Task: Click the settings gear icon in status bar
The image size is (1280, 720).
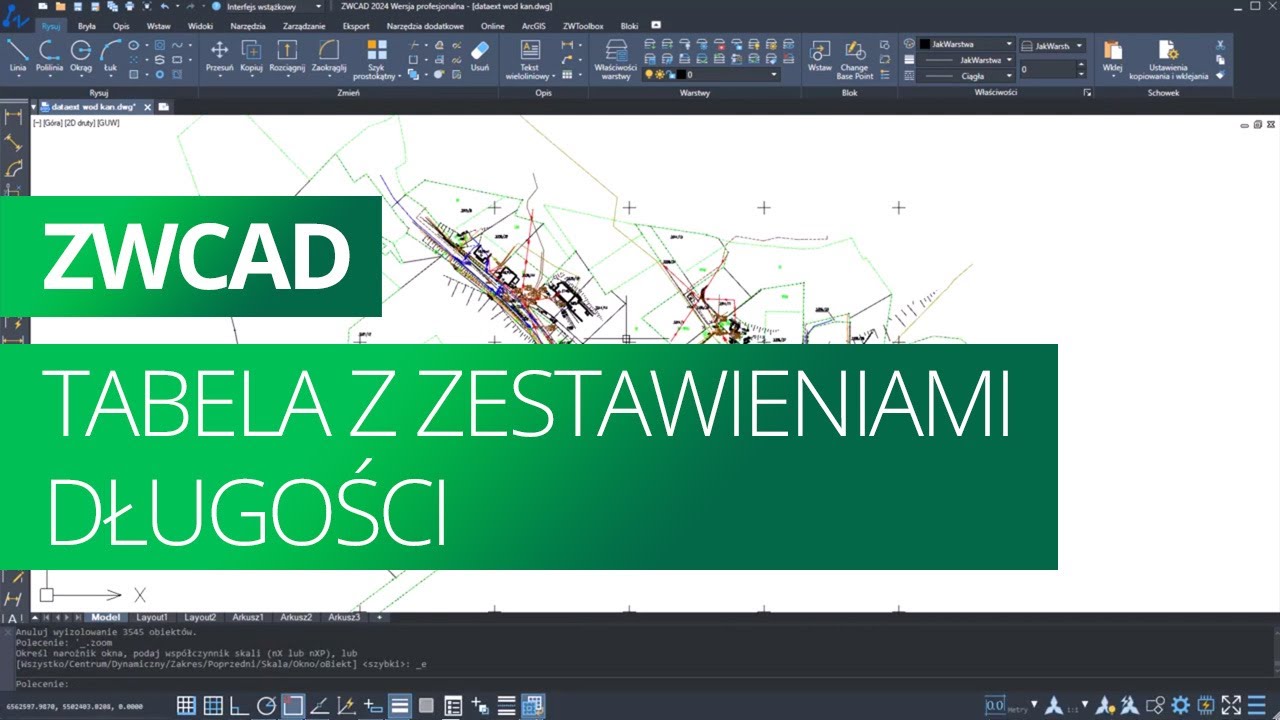Action: tap(1181, 705)
